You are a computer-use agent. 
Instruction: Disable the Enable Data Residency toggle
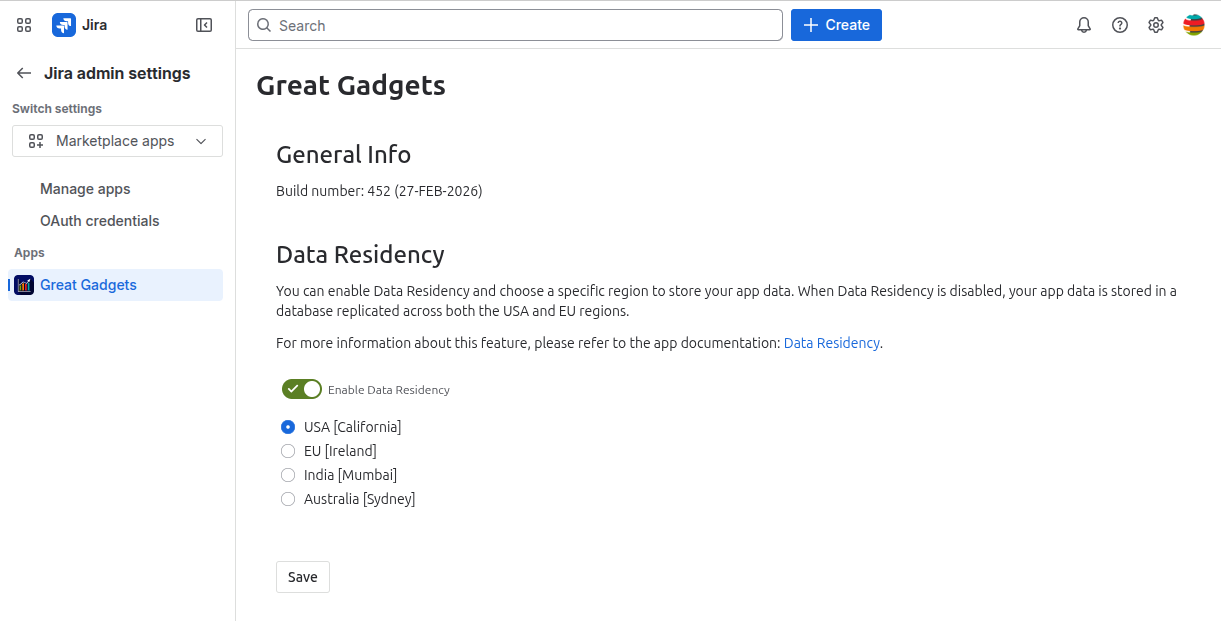pos(301,389)
